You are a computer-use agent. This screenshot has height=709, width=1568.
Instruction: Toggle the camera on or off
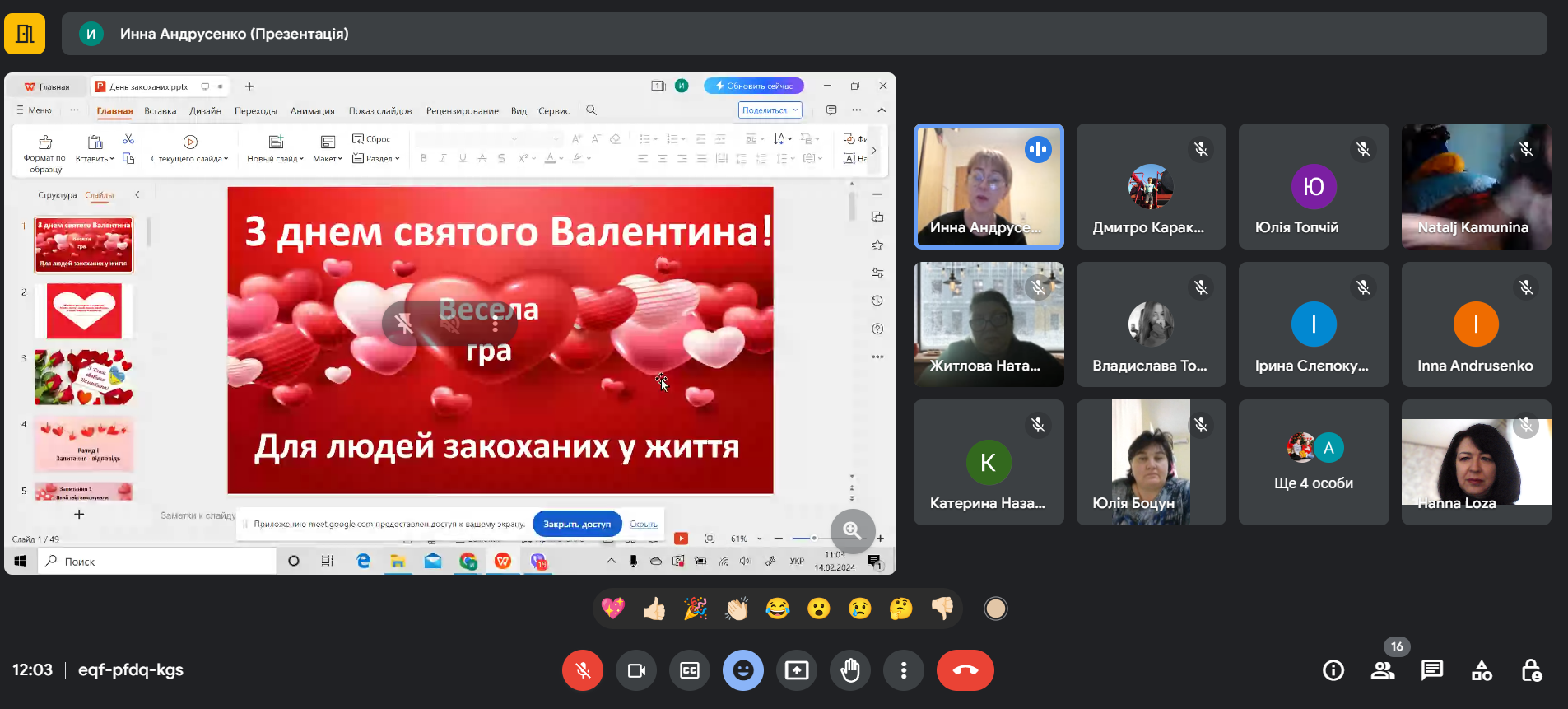(x=636, y=670)
